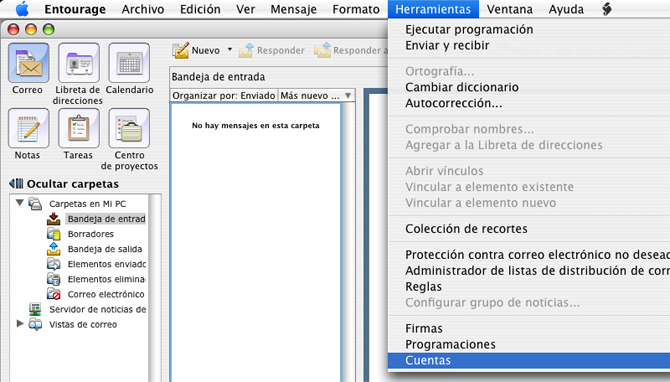Image resolution: width=670 pixels, height=382 pixels.
Task: Choose Administrador de listas de distribución
Action: pyautogui.click(x=529, y=270)
